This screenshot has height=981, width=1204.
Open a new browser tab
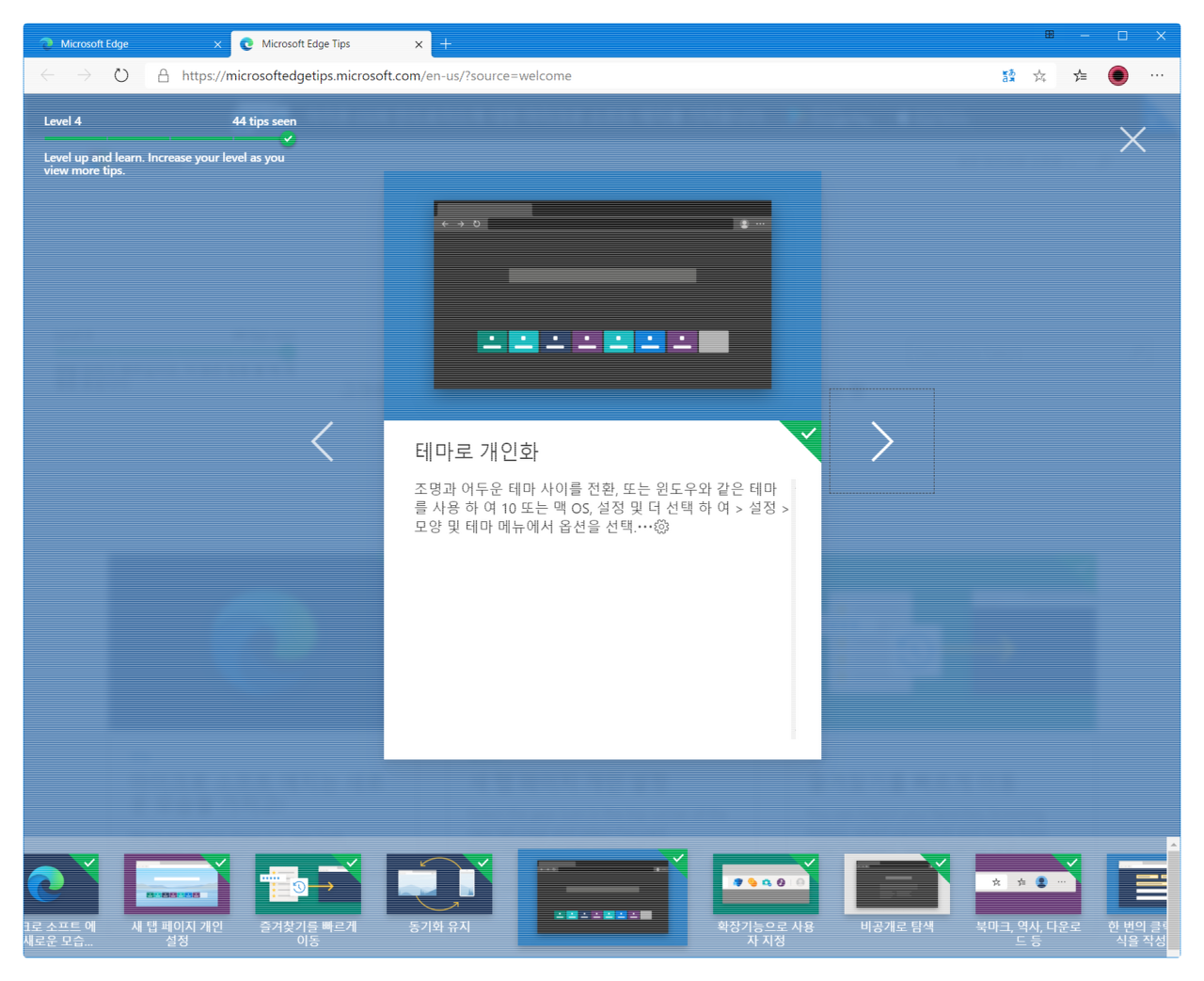tap(446, 44)
